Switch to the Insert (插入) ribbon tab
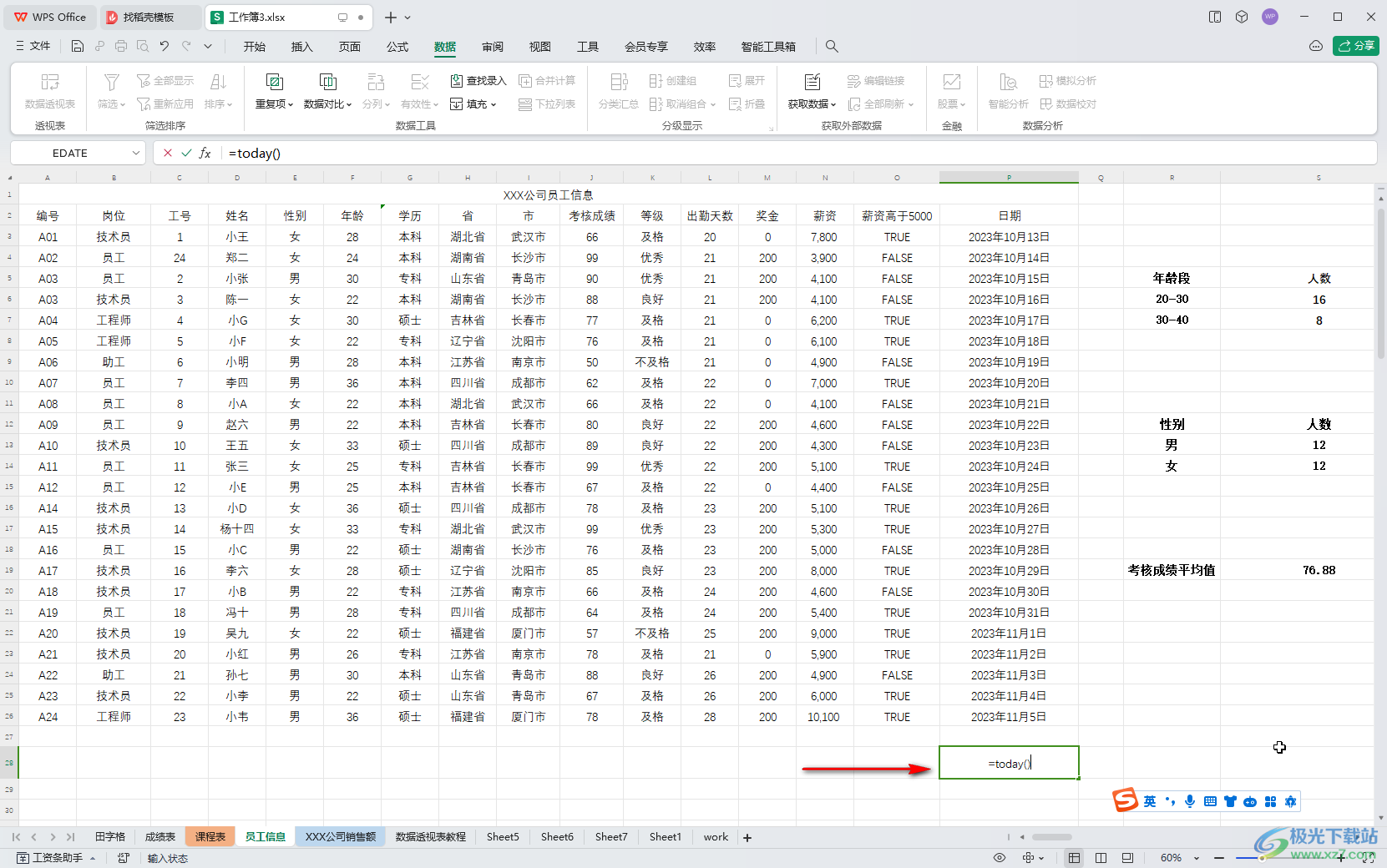 click(x=302, y=47)
